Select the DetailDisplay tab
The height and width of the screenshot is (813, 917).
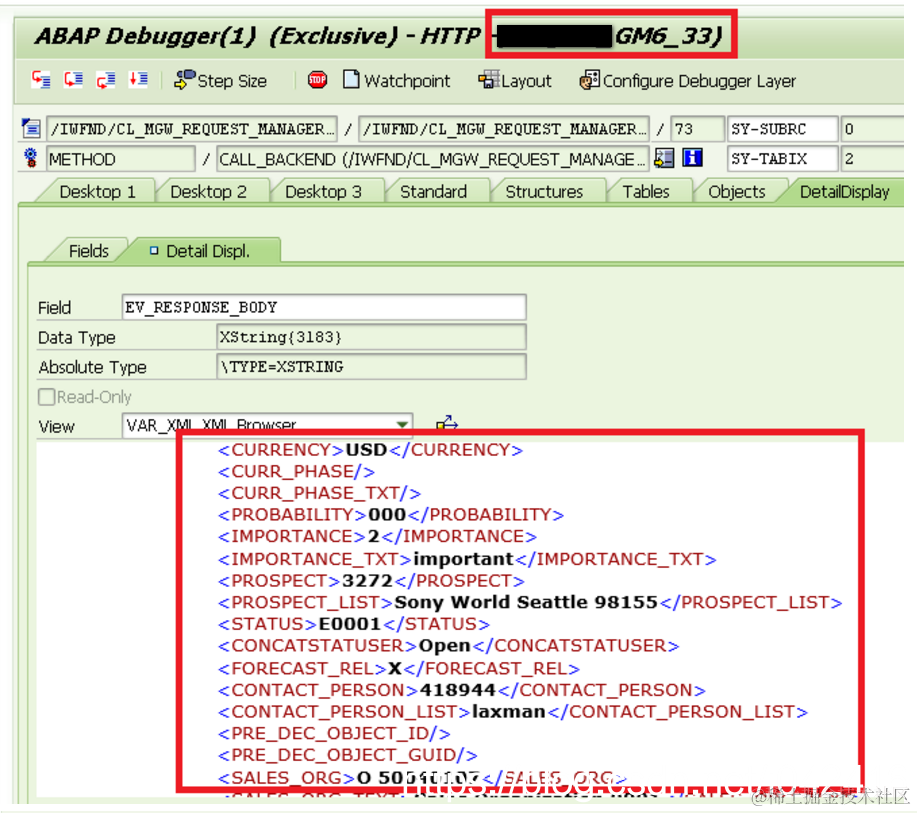click(844, 192)
